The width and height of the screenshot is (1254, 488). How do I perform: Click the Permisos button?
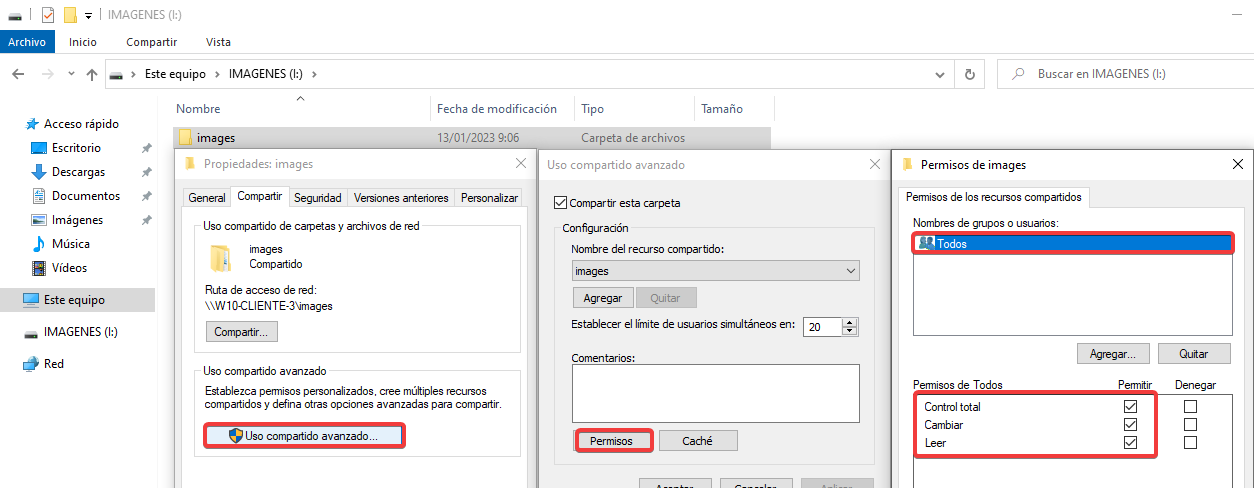pos(613,440)
